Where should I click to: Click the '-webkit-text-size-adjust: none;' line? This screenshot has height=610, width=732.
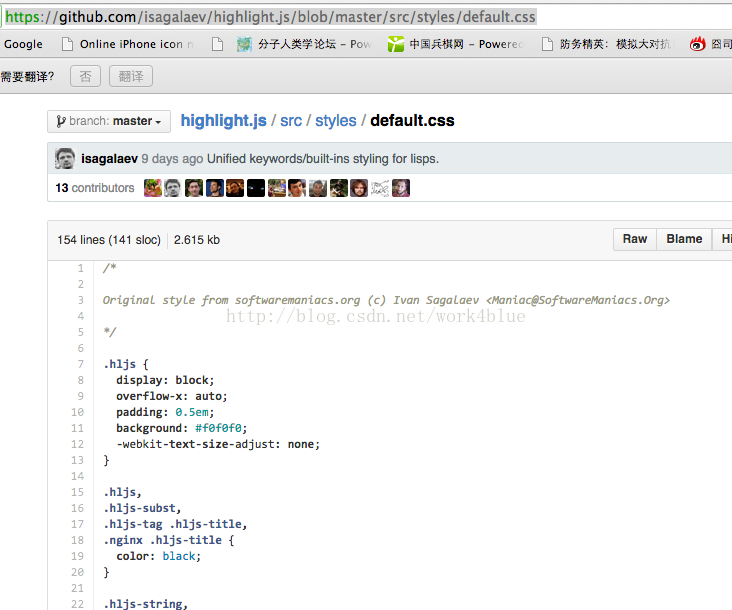[218, 444]
